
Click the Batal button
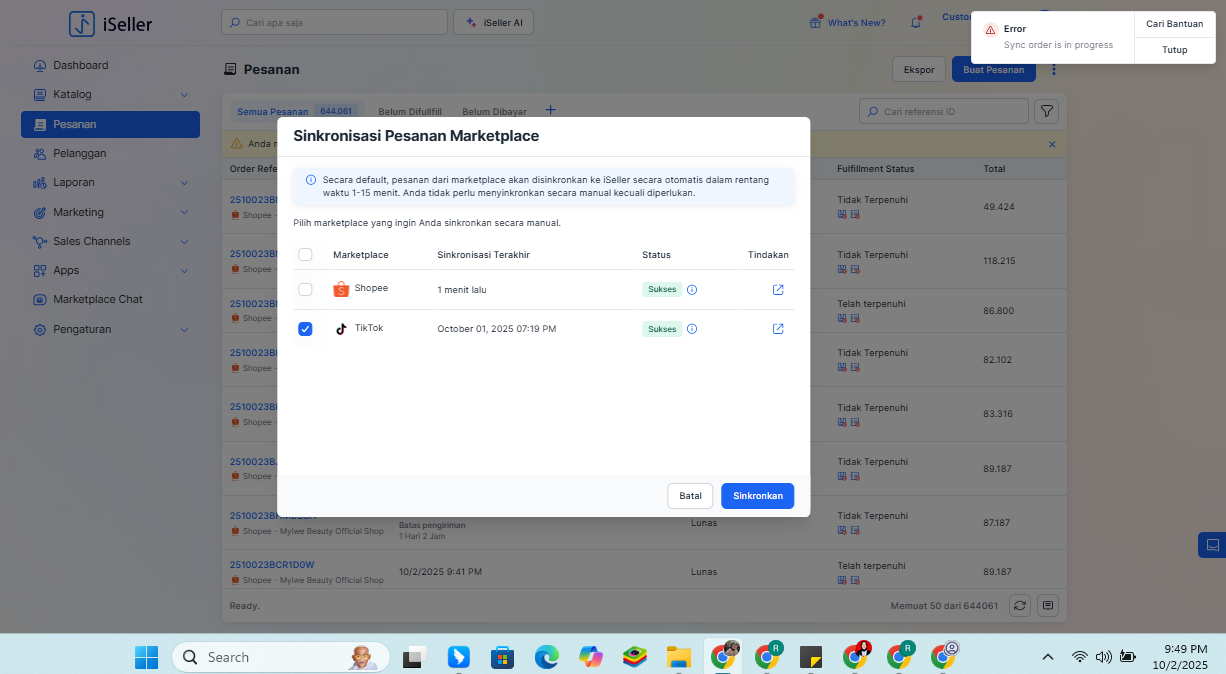click(690, 496)
